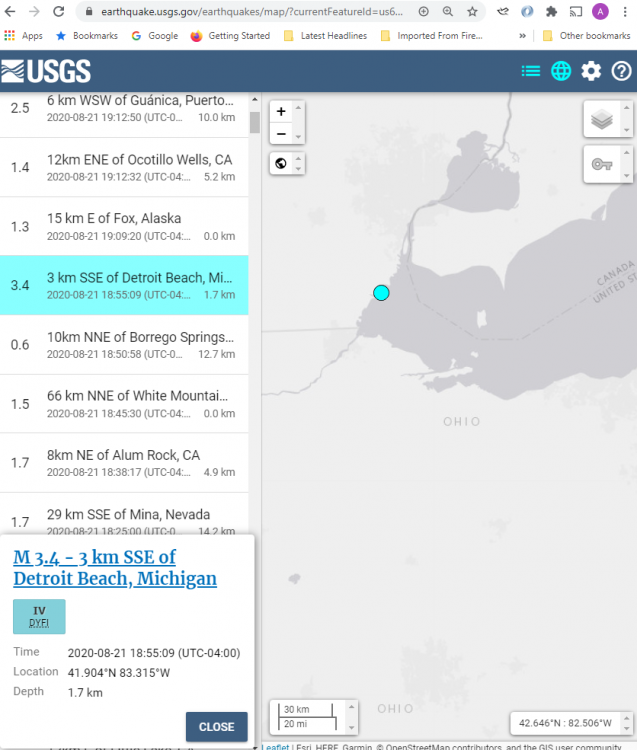
Task: Click the zoom-to-world globe control
Action: (x=281, y=164)
